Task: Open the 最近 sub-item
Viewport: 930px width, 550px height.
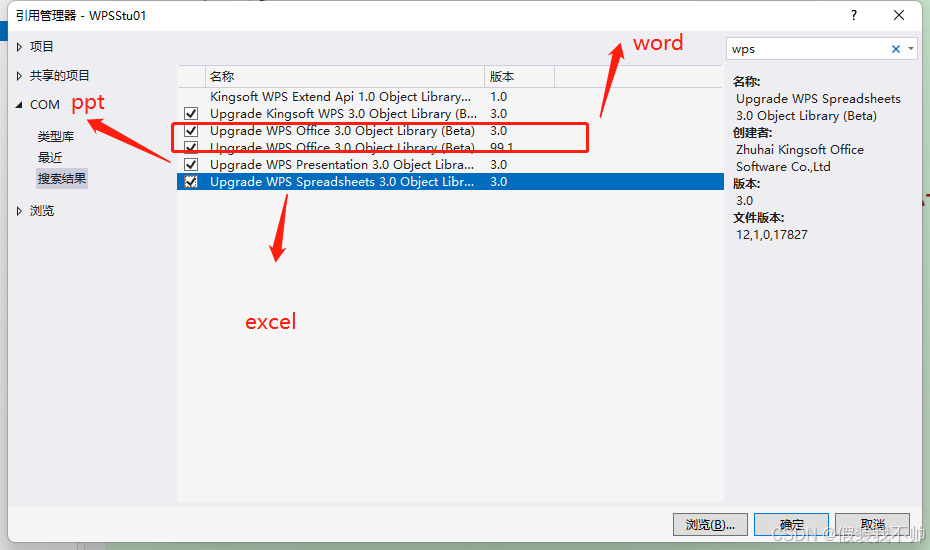Action: tap(50, 158)
